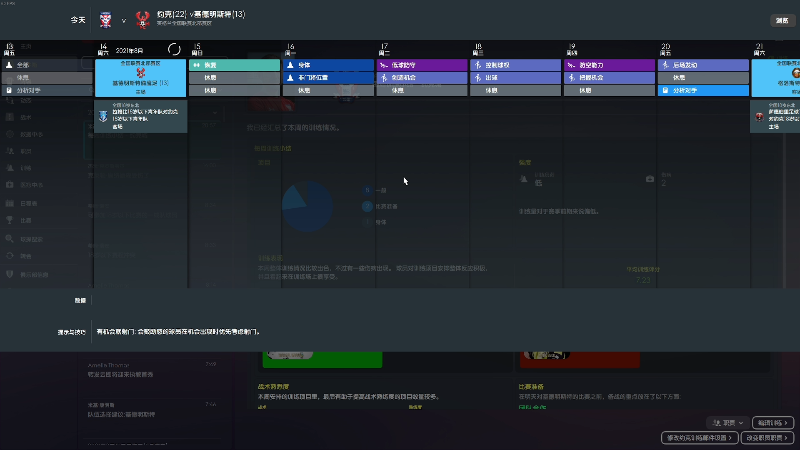
Task: Click 休息 rest slot on day 19
Action: 609,90
